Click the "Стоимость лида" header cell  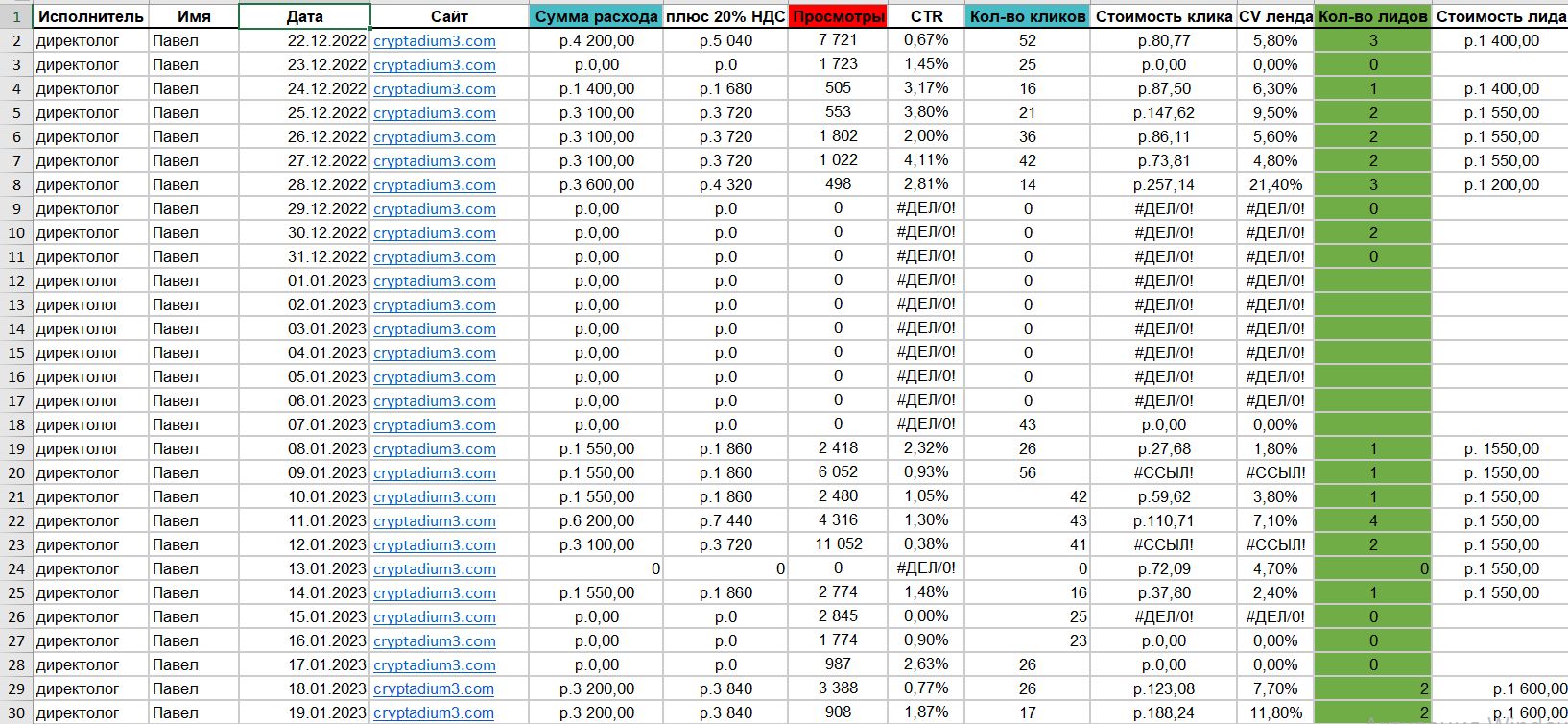(1501, 16)
